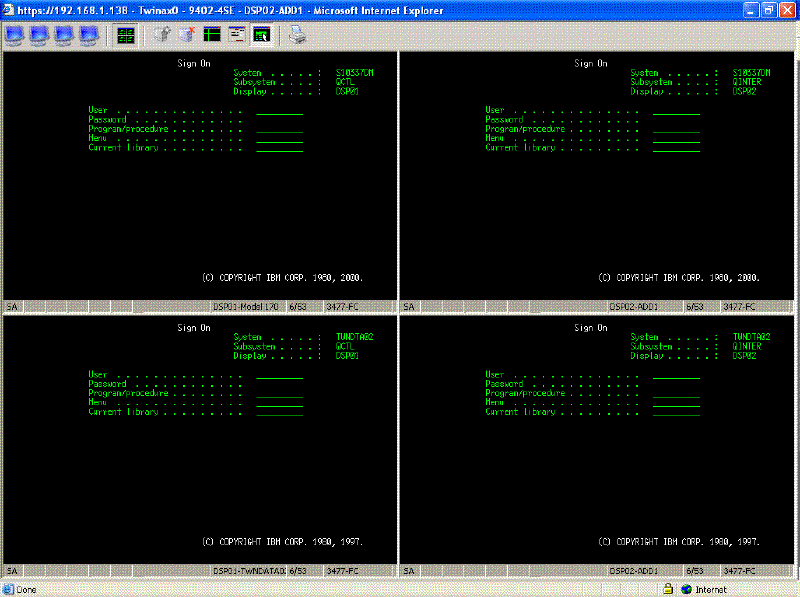Toggle the four-pane grid view button
Screen dimensions: 800x597
pos(125,35)
